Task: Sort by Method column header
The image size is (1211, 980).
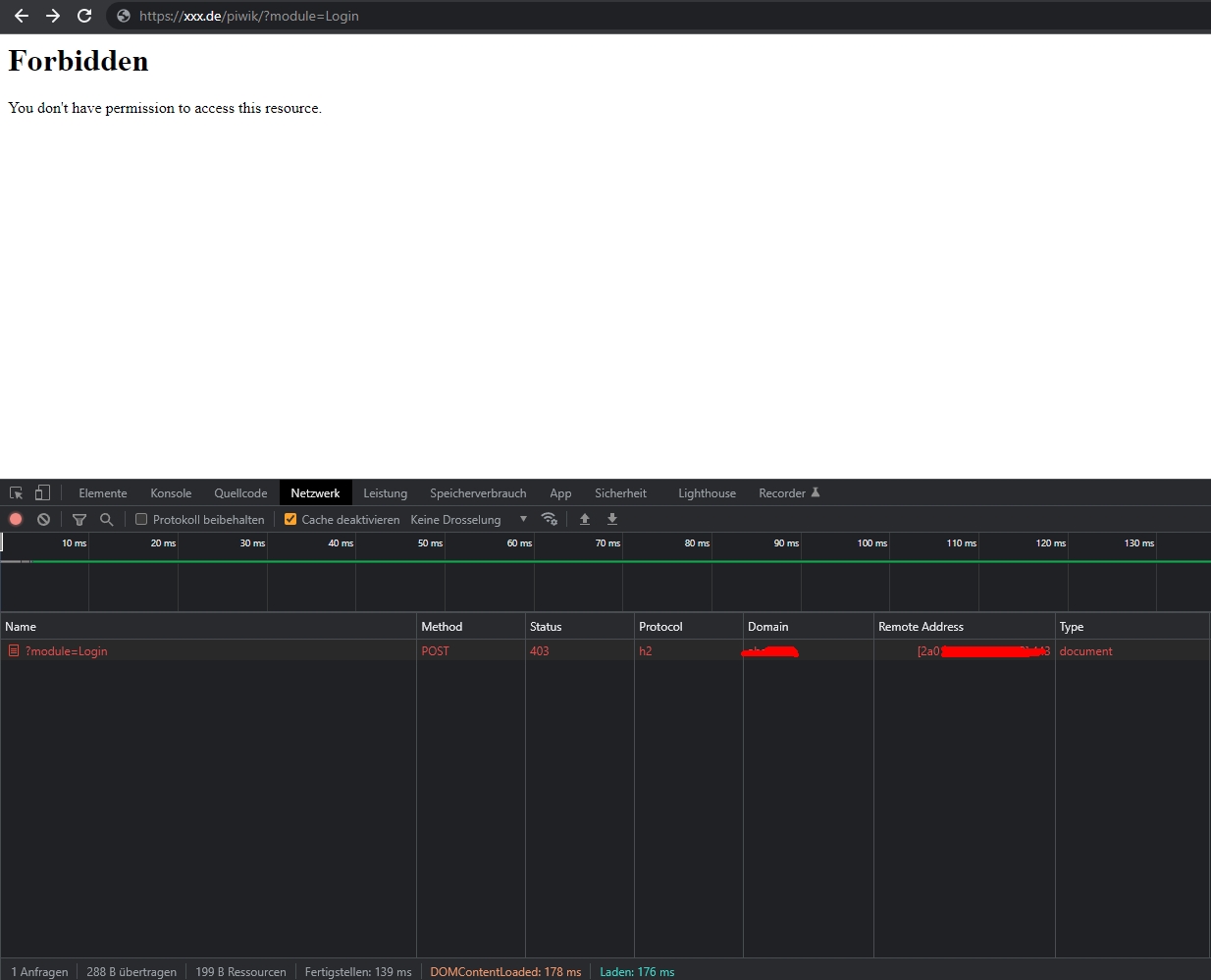Action: click(471, 626)
